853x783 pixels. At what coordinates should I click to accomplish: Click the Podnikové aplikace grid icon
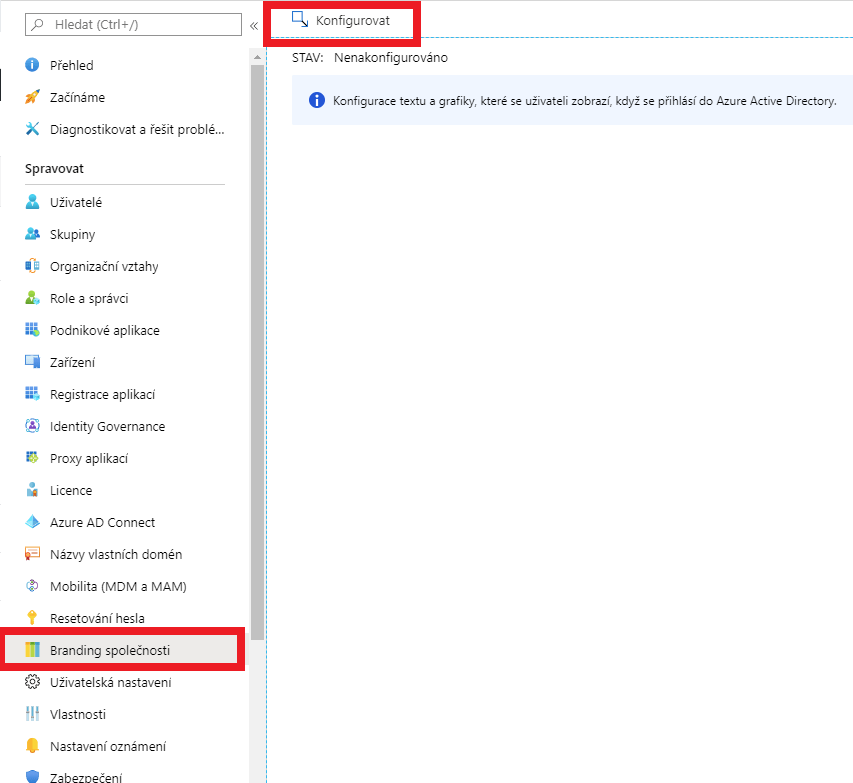tap(32, 330)
